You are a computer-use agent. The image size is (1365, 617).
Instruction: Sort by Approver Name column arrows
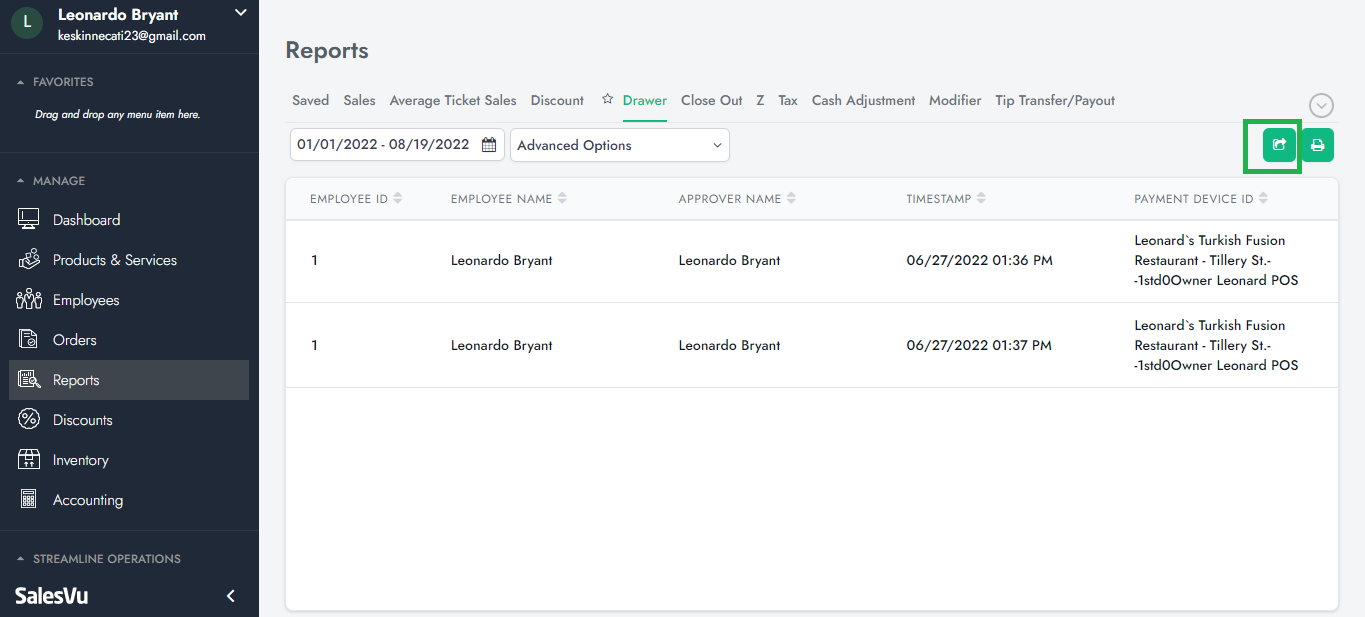tap(791, 199)
